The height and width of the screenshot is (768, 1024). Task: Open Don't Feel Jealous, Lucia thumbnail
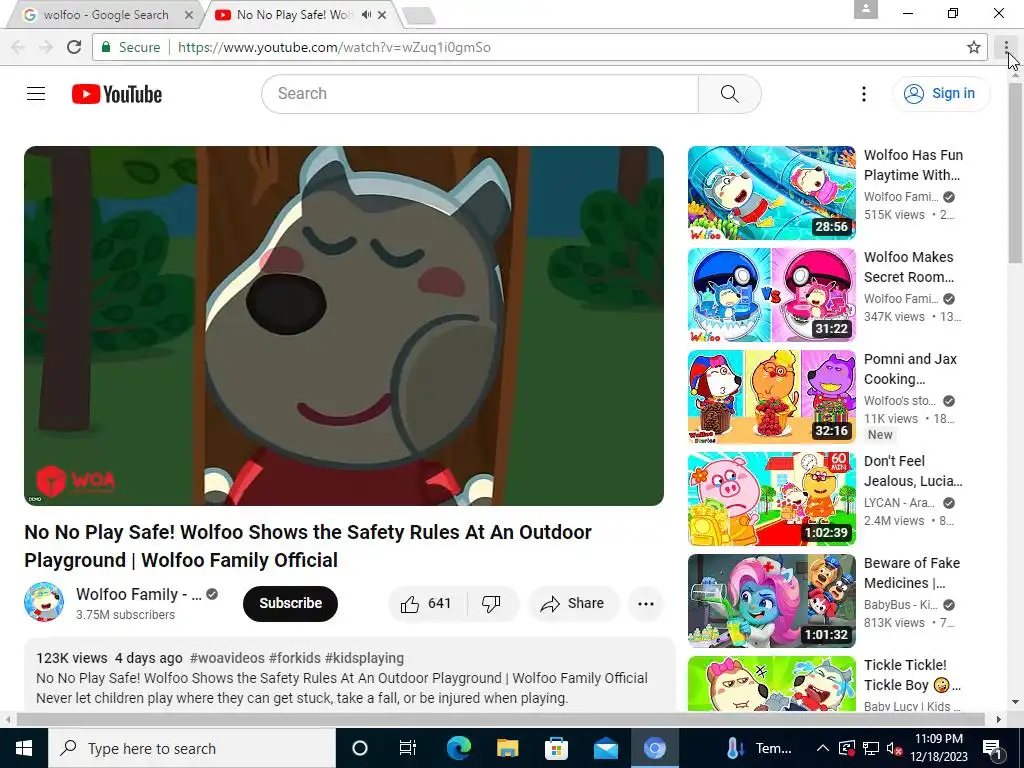point(771,499)
